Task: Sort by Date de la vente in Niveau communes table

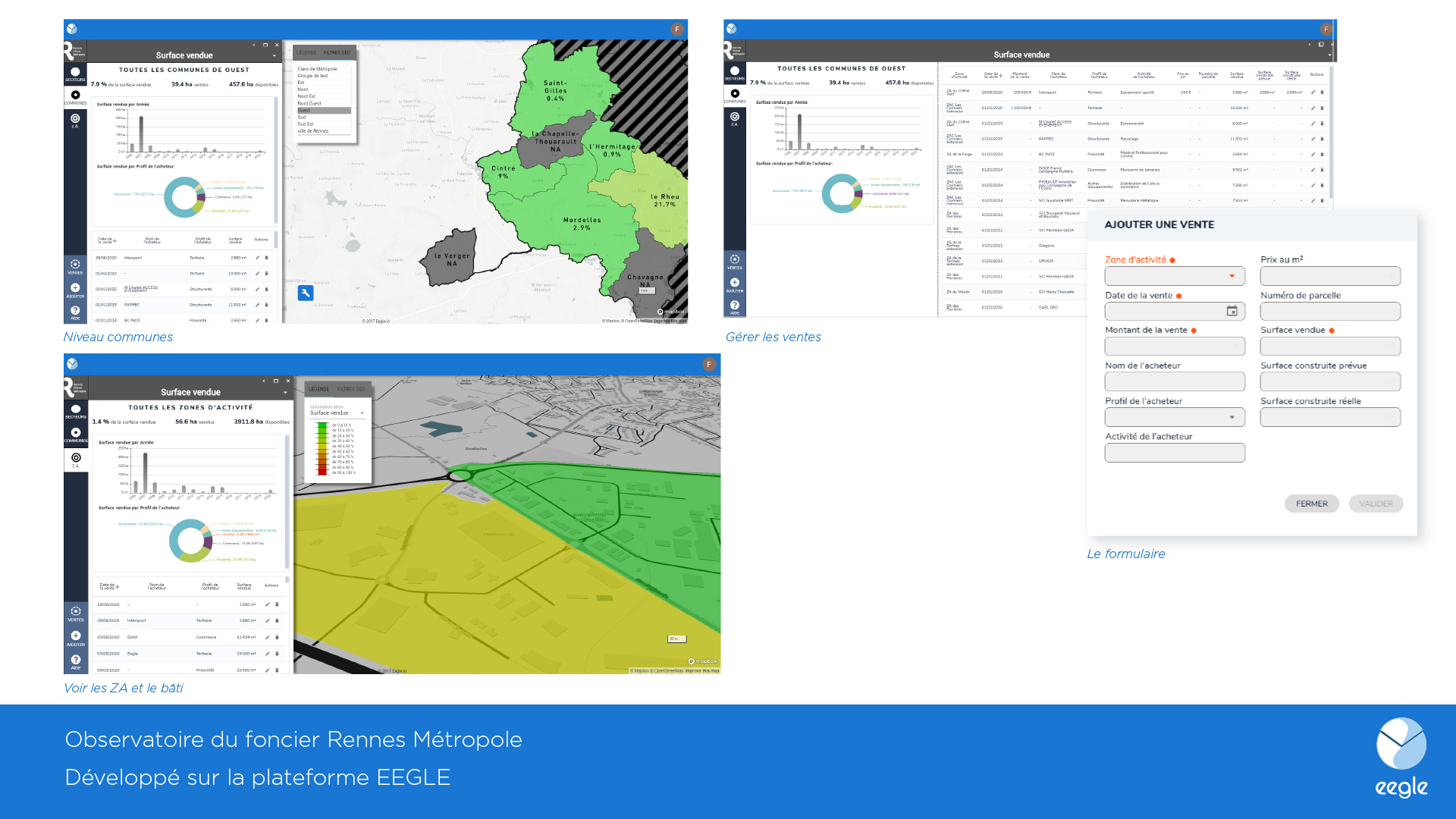Action: [x=106, y=240]
